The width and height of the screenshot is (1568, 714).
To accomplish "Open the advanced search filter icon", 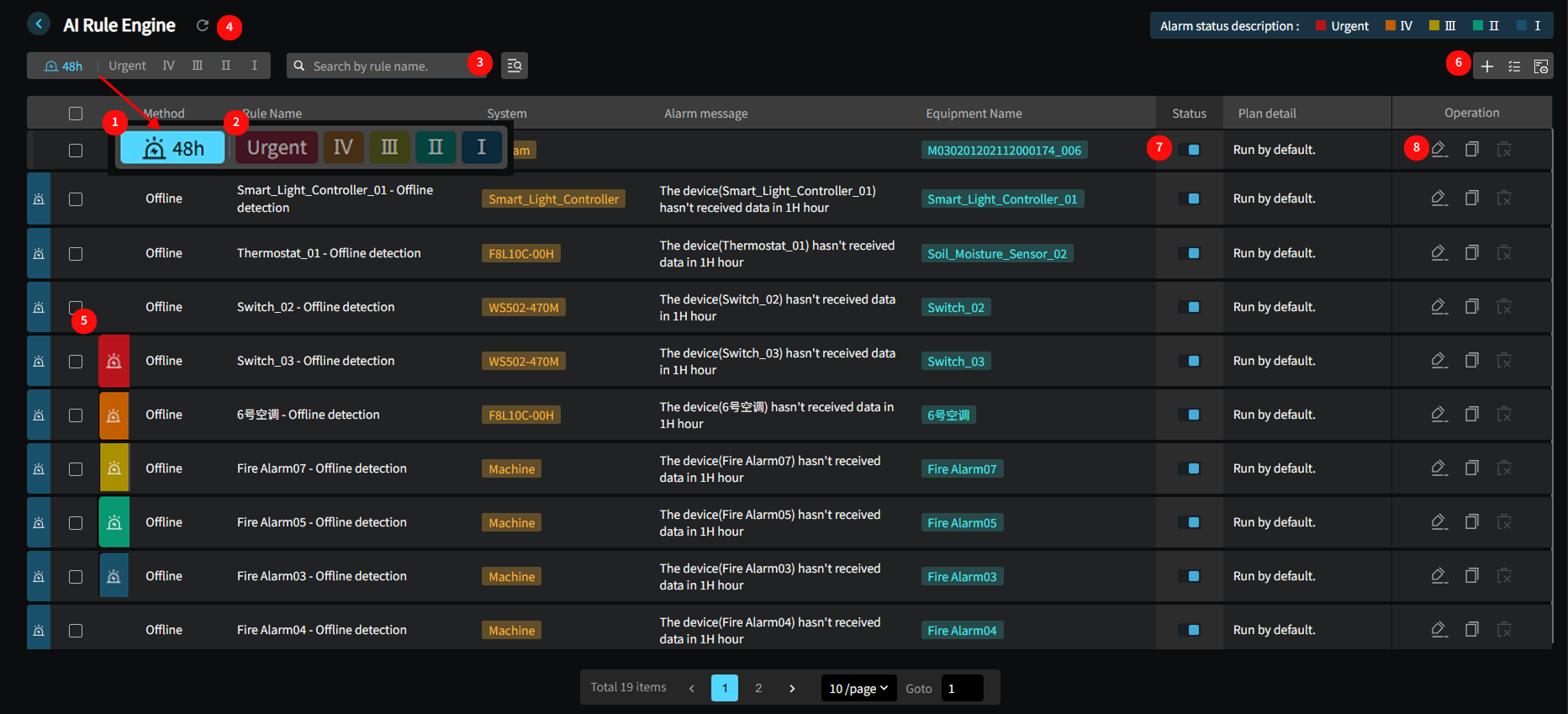I will click(515, 66).
